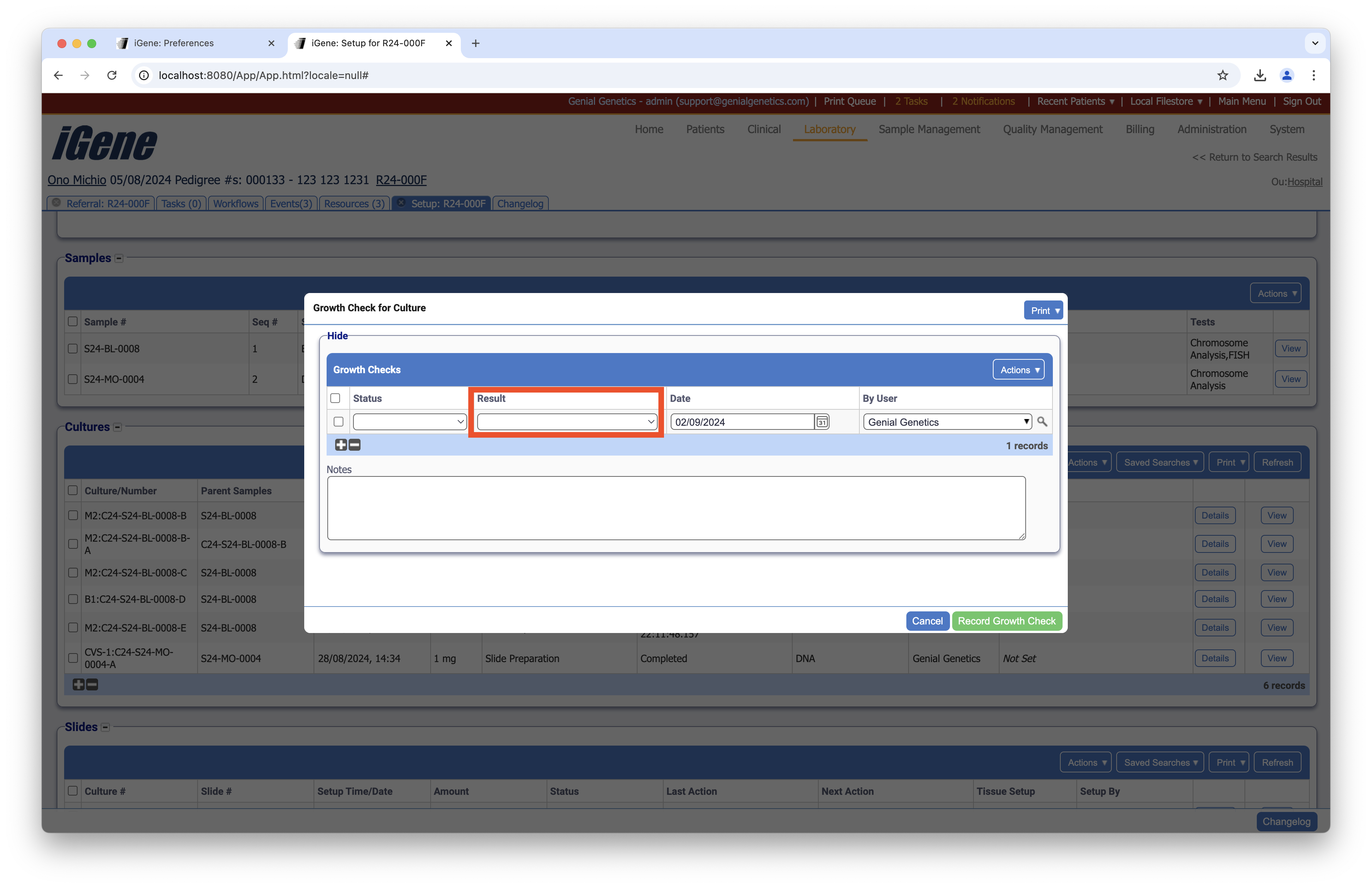Toggle the select-all checkbox beside Status
Viewport: 1372px width, 888px height.
click(335, 398)
